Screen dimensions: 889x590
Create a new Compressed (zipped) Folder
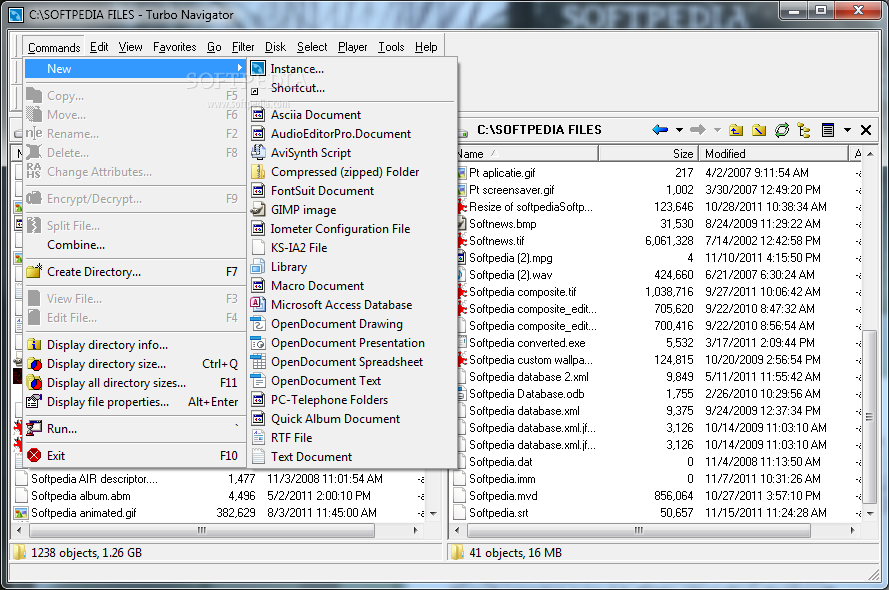(352, 172)
